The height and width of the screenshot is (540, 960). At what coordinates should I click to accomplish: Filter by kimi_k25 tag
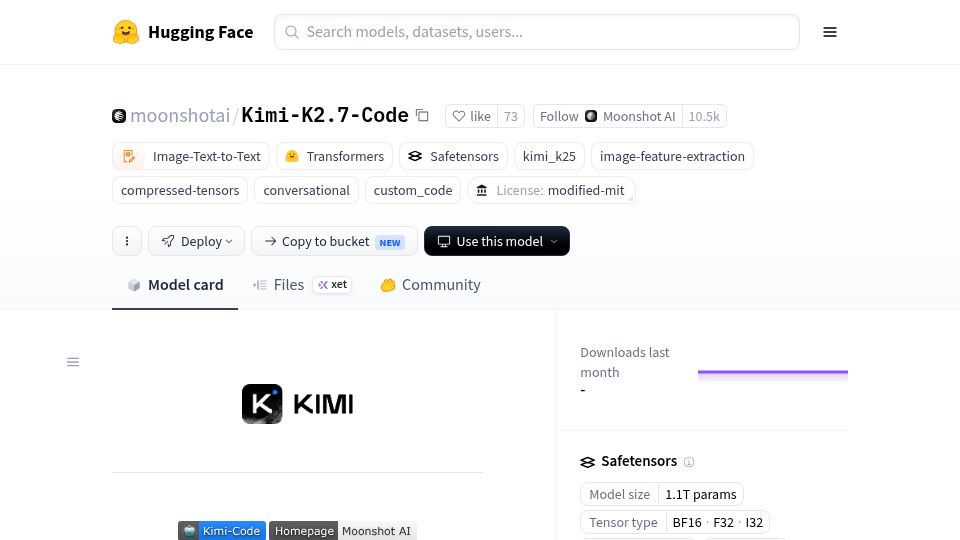tap(549, 156)
